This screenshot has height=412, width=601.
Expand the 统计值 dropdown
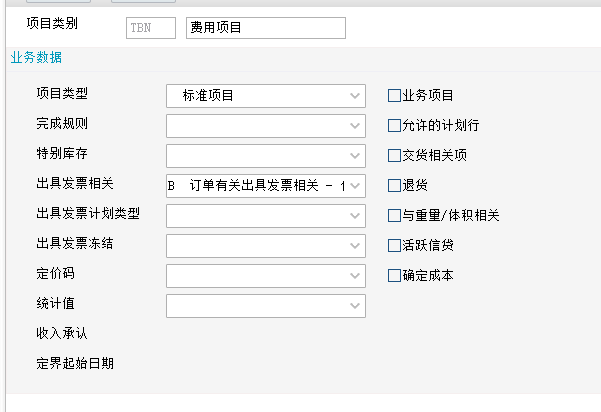coord(266,306)
